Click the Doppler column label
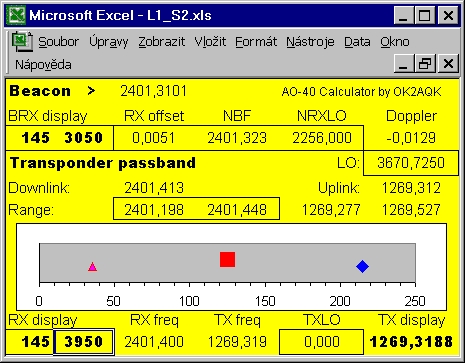This screenshot has width=465, height=363. click(x=411, y=116)
